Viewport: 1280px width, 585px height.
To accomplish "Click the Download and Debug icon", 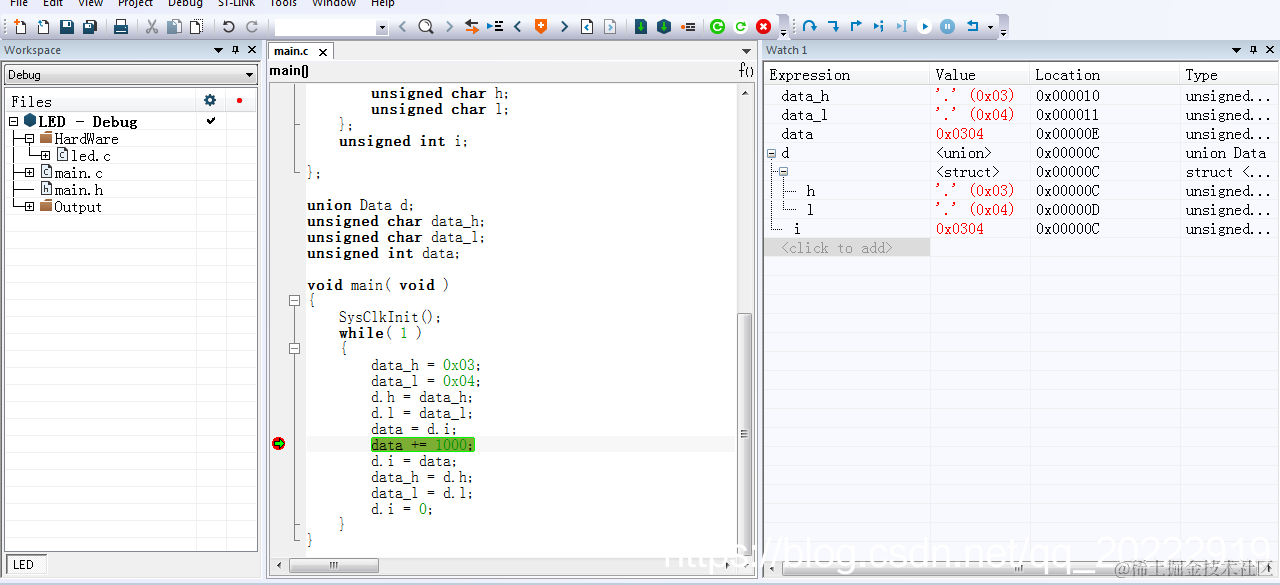I will (x=641, y=27).
